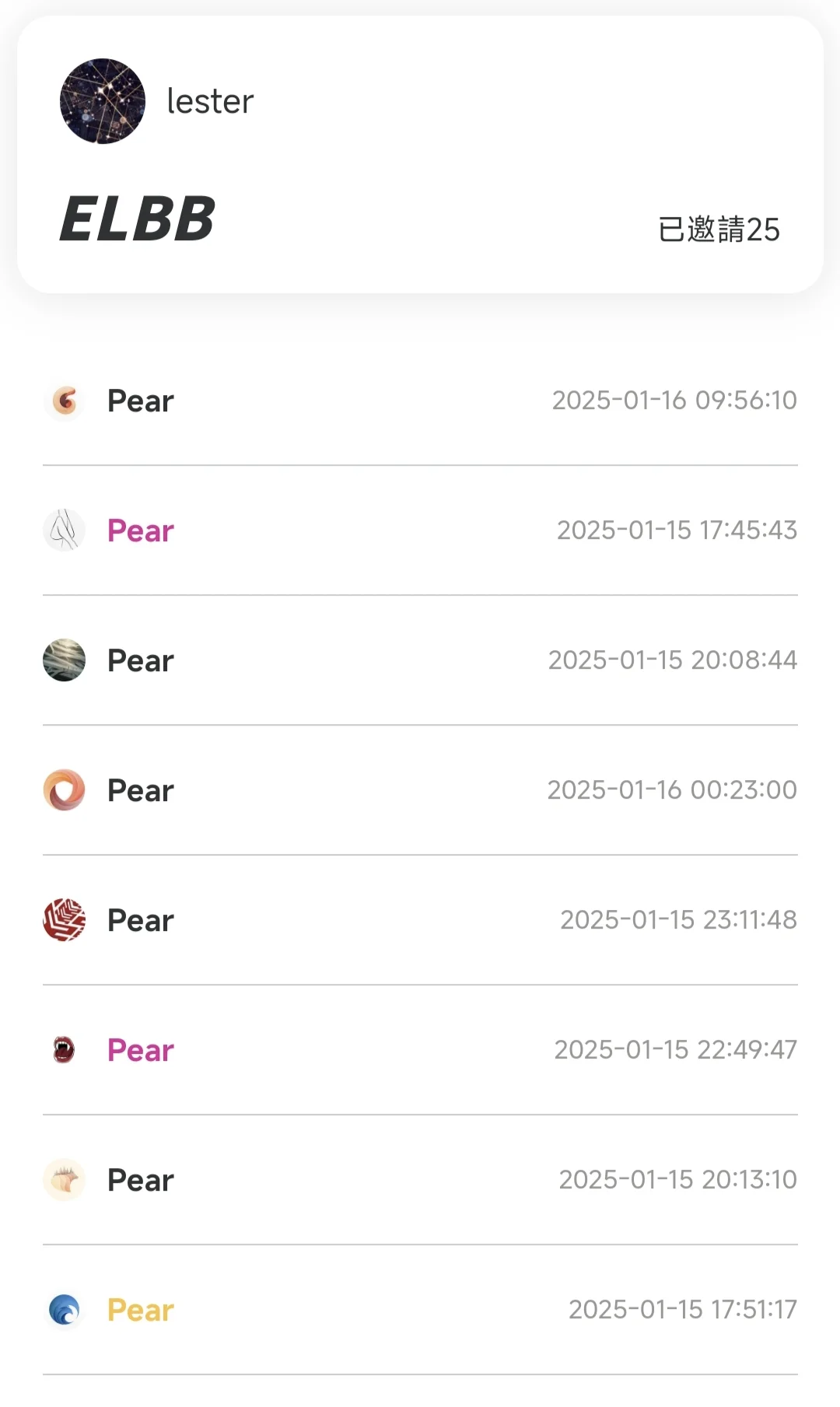Select the grey-green wavy texture avatar

pos(64,660)
